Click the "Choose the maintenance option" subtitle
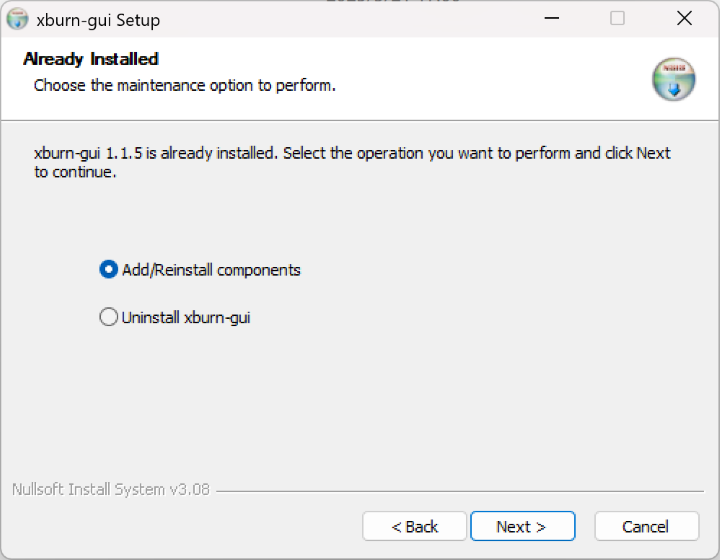 [x=185, y=85]
